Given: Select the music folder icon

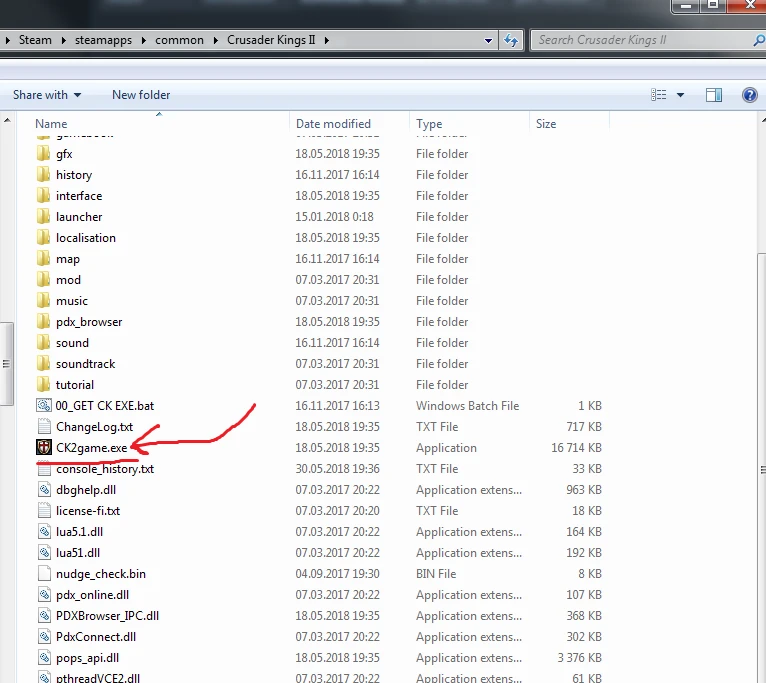Looking at the screenshot, I should pyautogui.click(x=43, y=301).
